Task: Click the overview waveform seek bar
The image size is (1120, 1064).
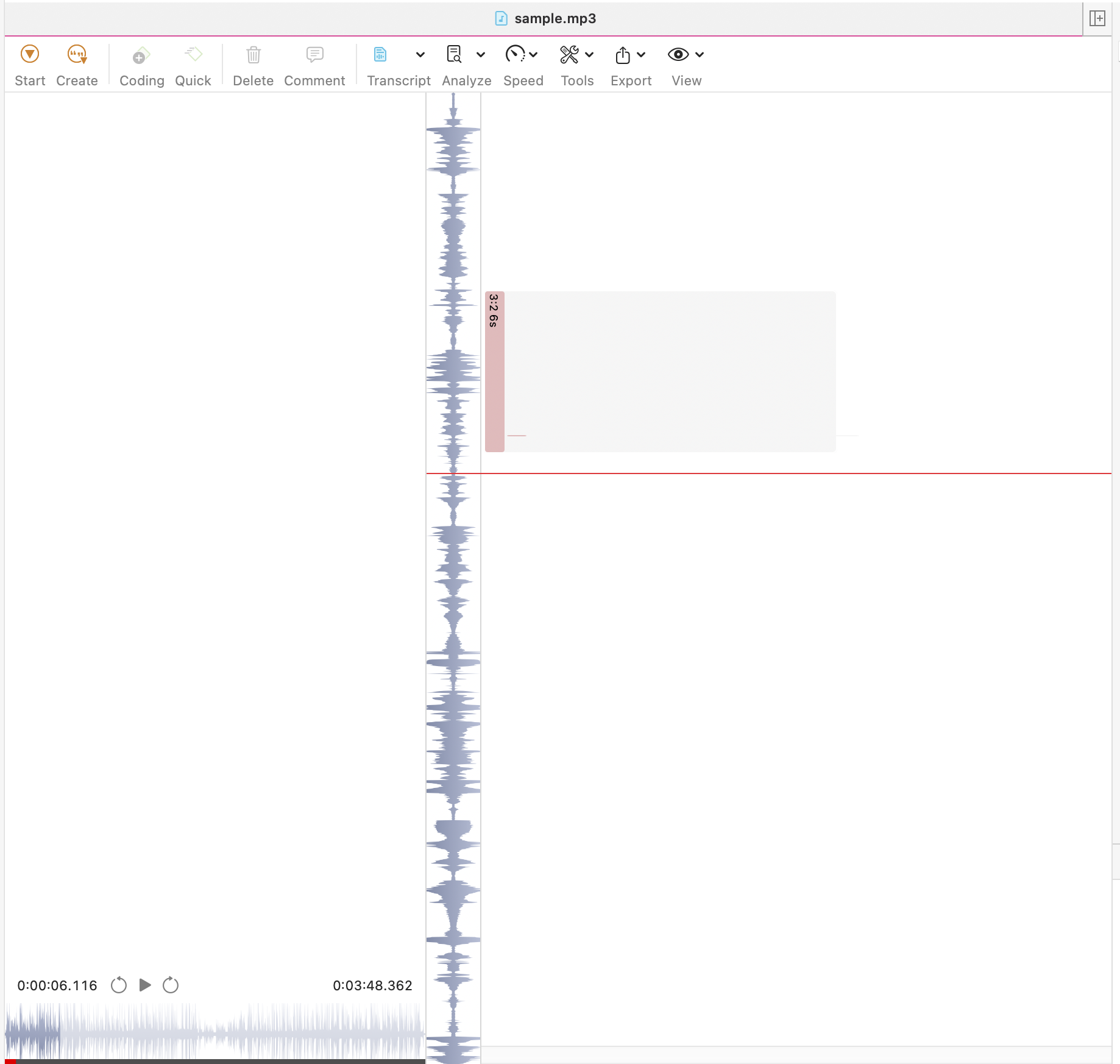Action: click(x=214, y=1031)
